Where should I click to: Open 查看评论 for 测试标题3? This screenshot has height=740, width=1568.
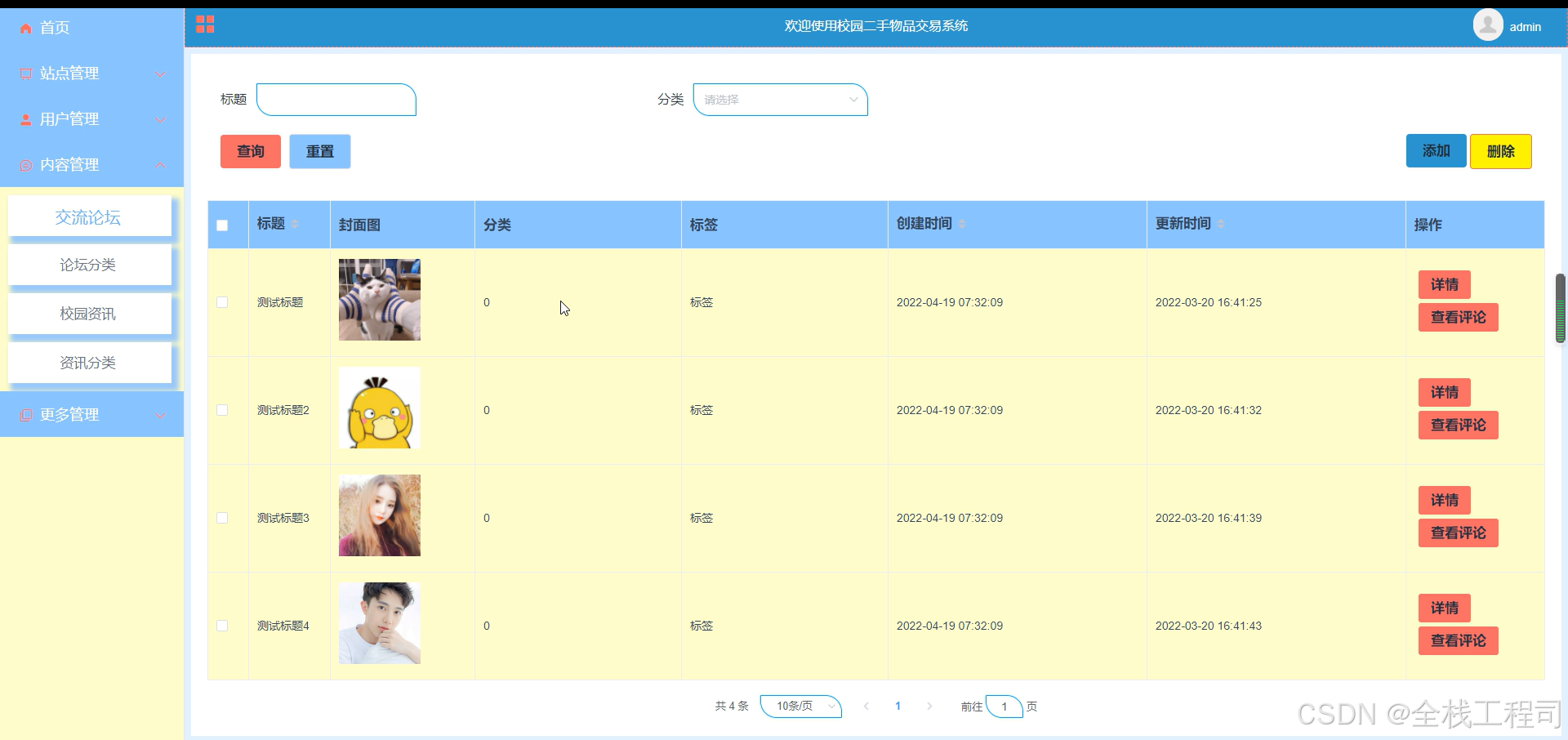coord(1459,533)
